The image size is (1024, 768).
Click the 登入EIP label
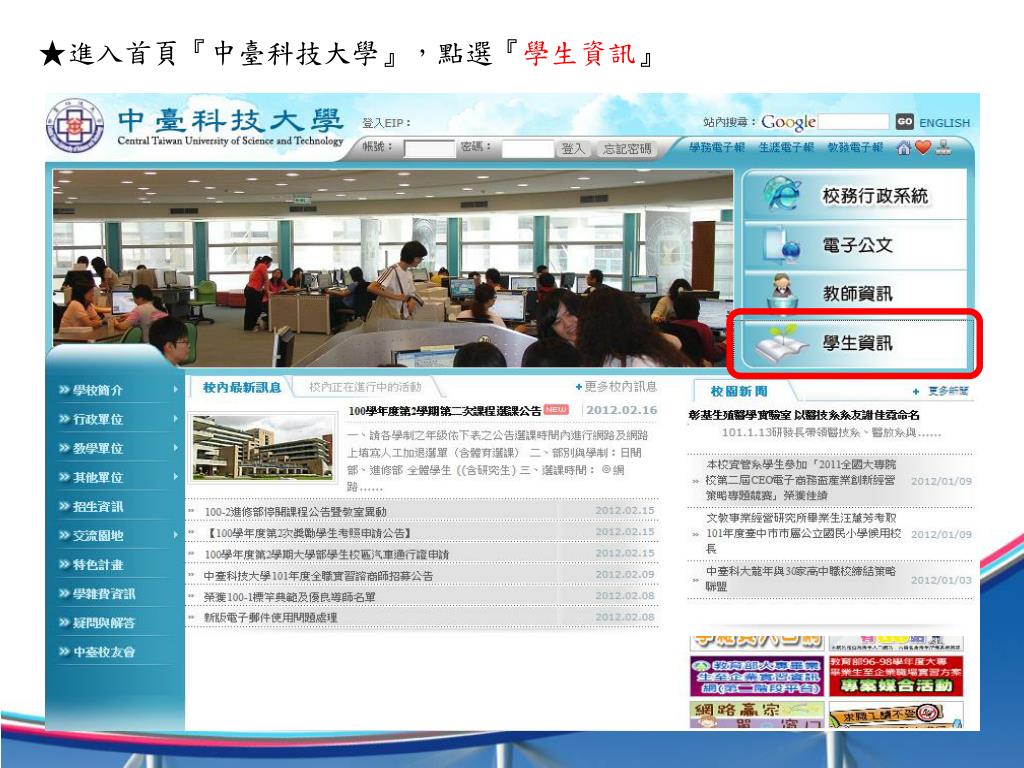[386, 123]
